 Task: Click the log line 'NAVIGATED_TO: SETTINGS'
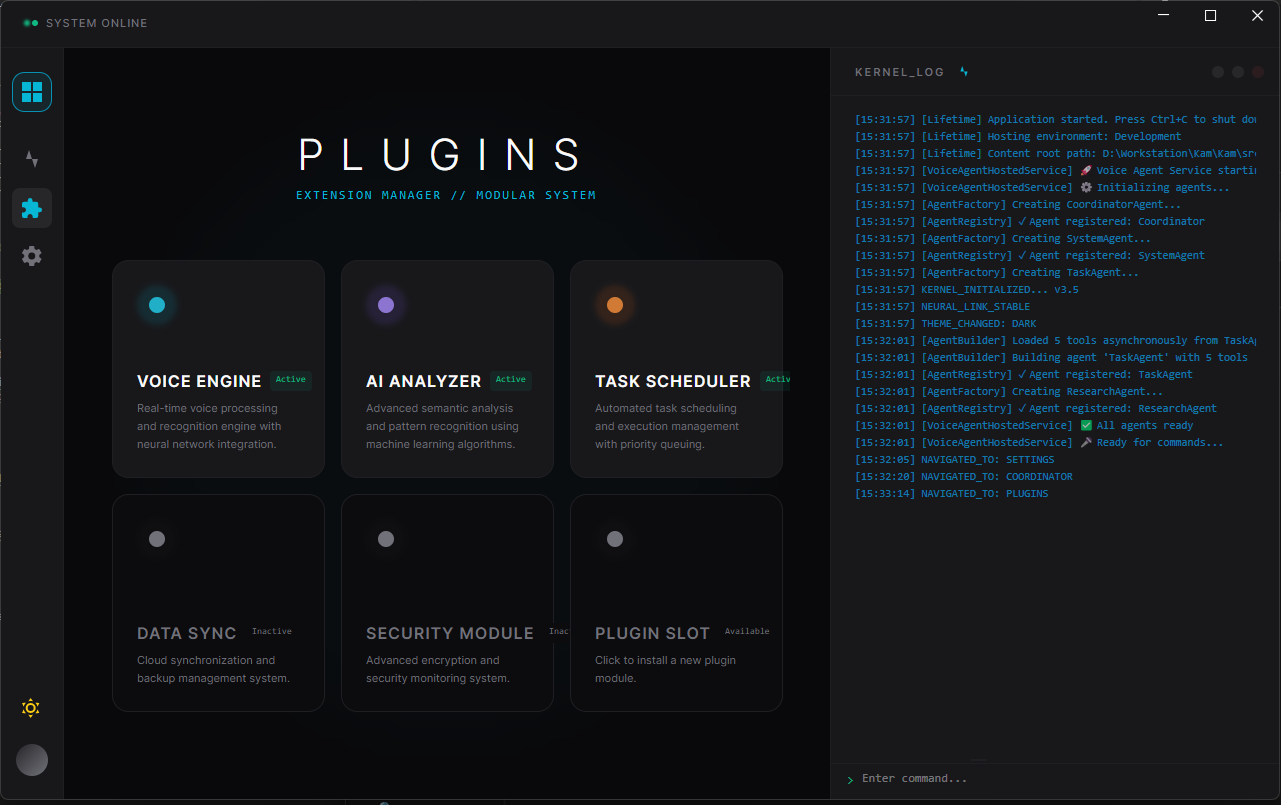point(954,460)
